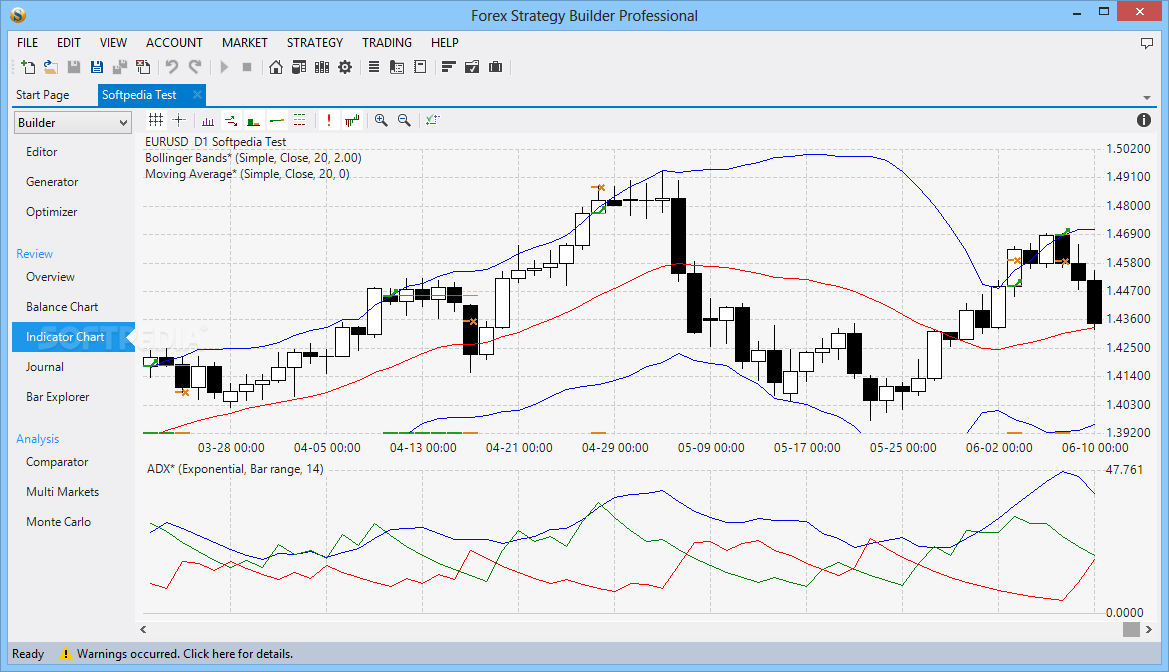Toggle the red exclamation mark icon
The image size is (1169, 672).
click(329, 120)
